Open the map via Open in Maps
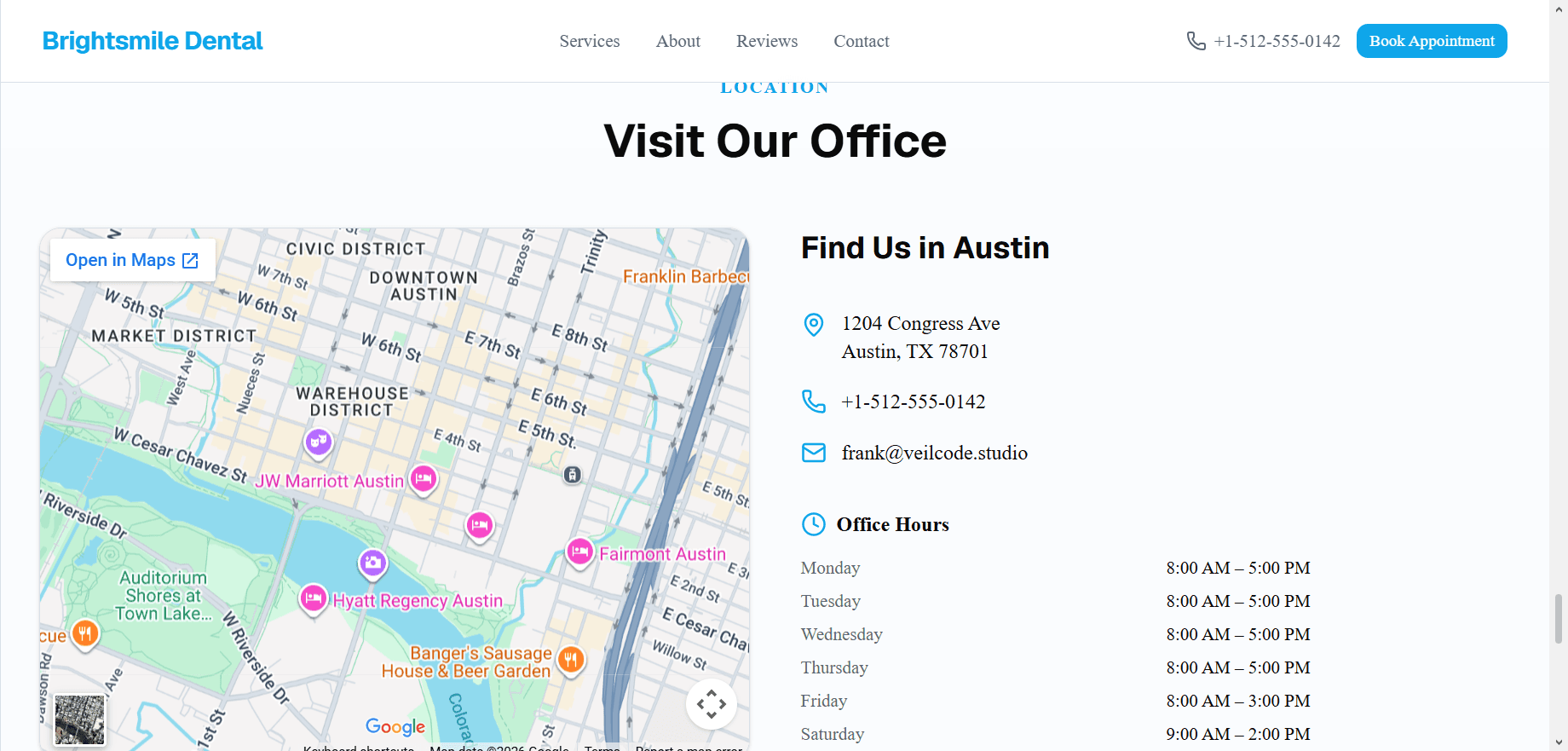The image size is (1568, 751). coord(132,260)
